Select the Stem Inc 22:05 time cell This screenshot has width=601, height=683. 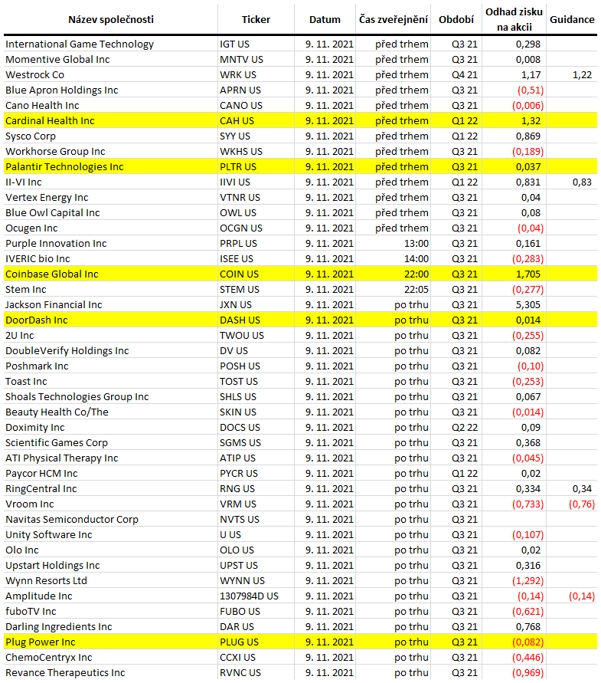(416, 290)
